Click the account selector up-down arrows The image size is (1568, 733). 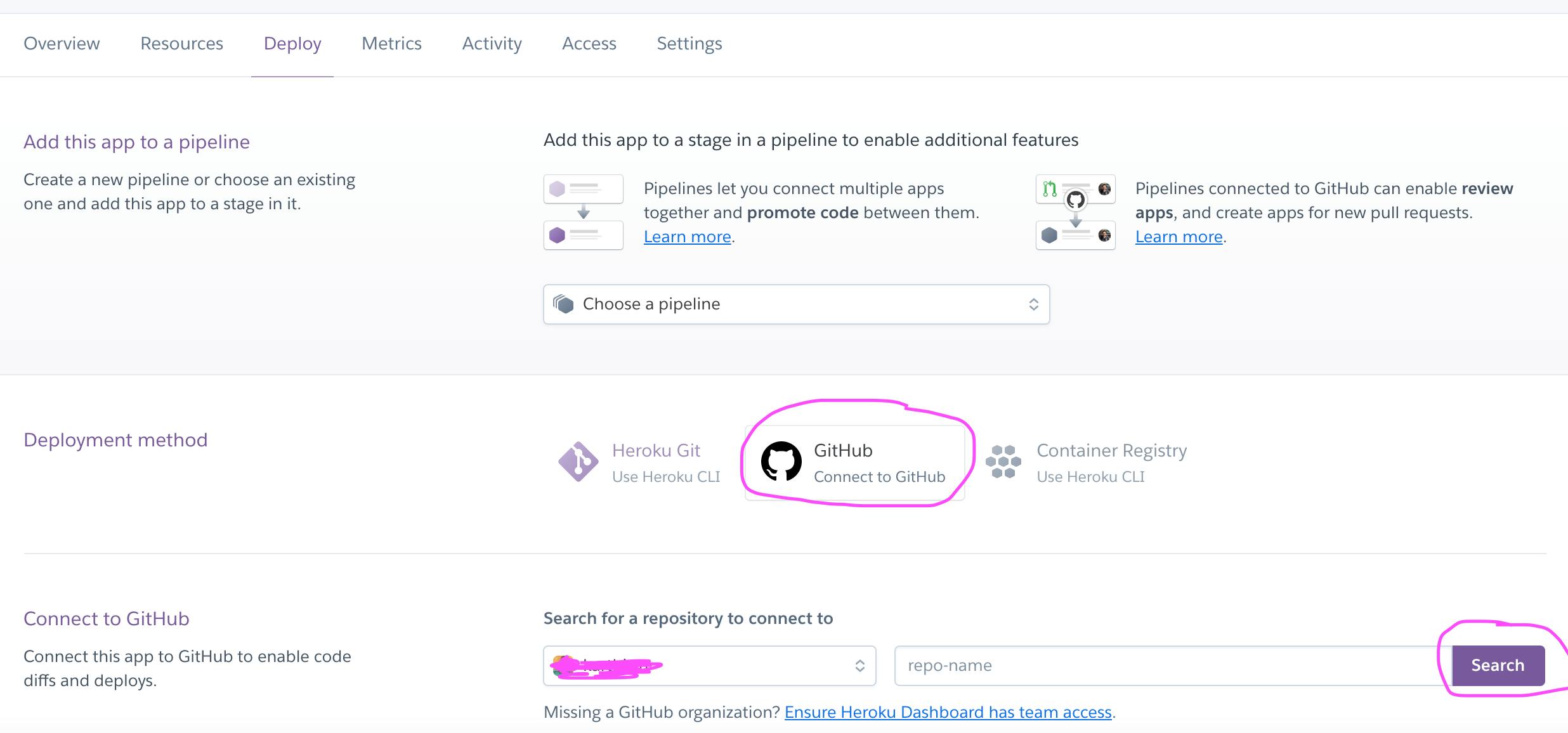click(860, 666)
